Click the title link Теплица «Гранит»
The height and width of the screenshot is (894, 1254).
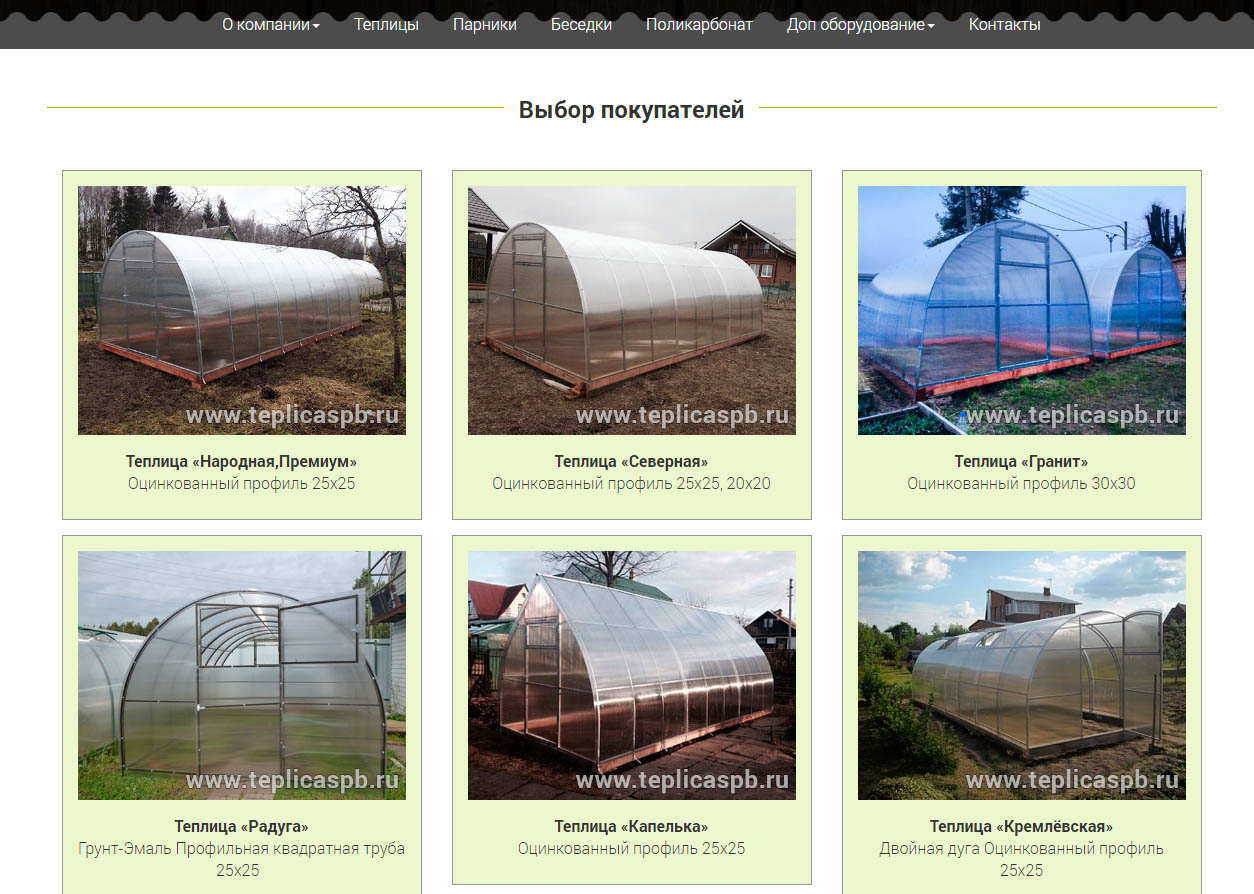pos(1022,462)
